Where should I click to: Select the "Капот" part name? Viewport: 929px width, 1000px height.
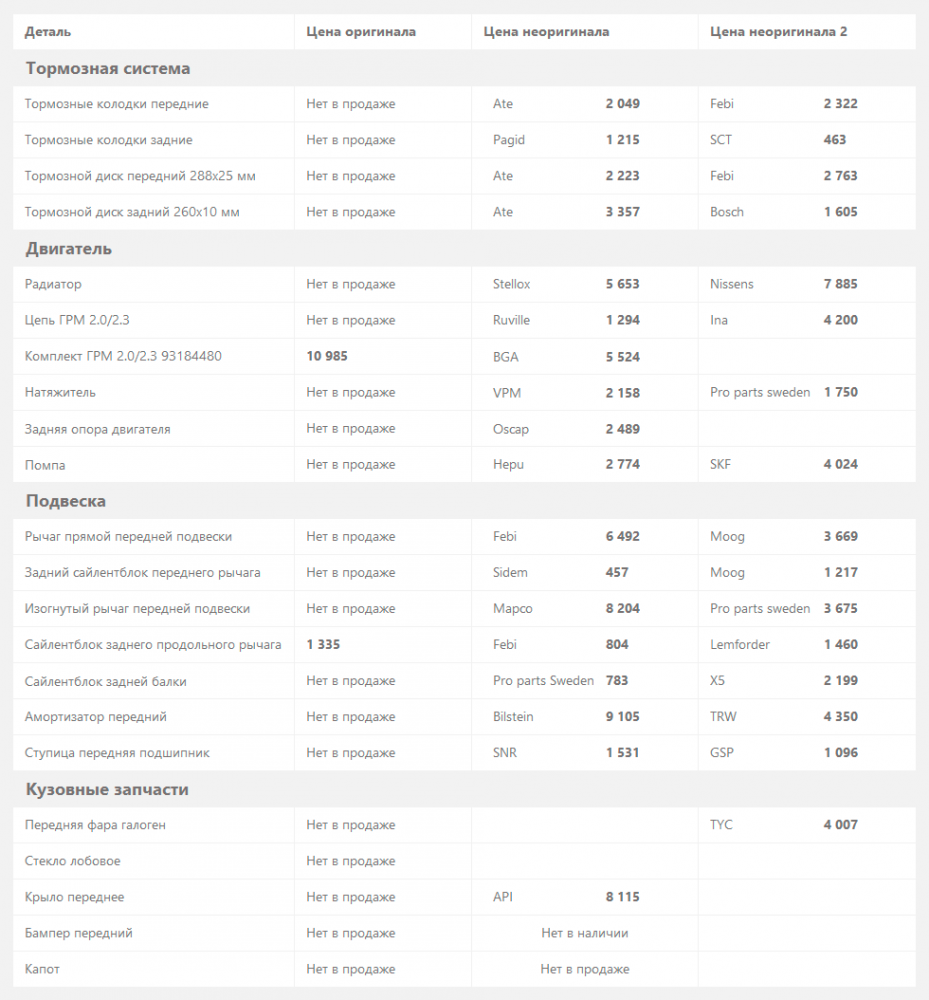tap(42, 969)
